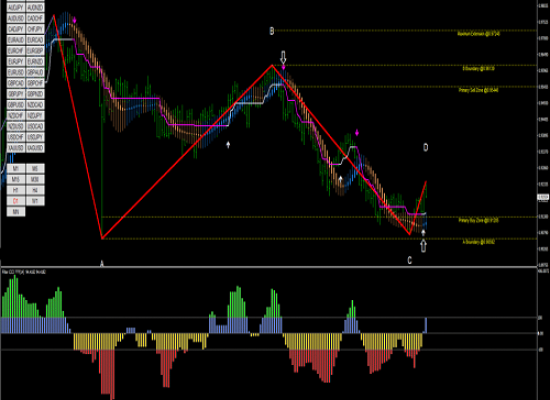Select the magenta diamond marker at chart top-left

click(74, 20)
